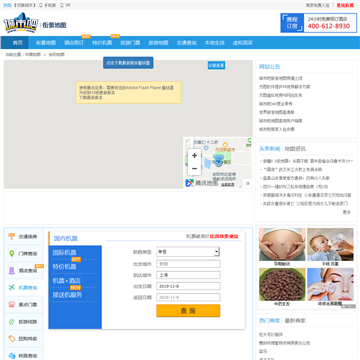Viewport: 360px width, 360px height.
Task: Open the first 网站公告 announcement item
Action: [x=281, y=78]
